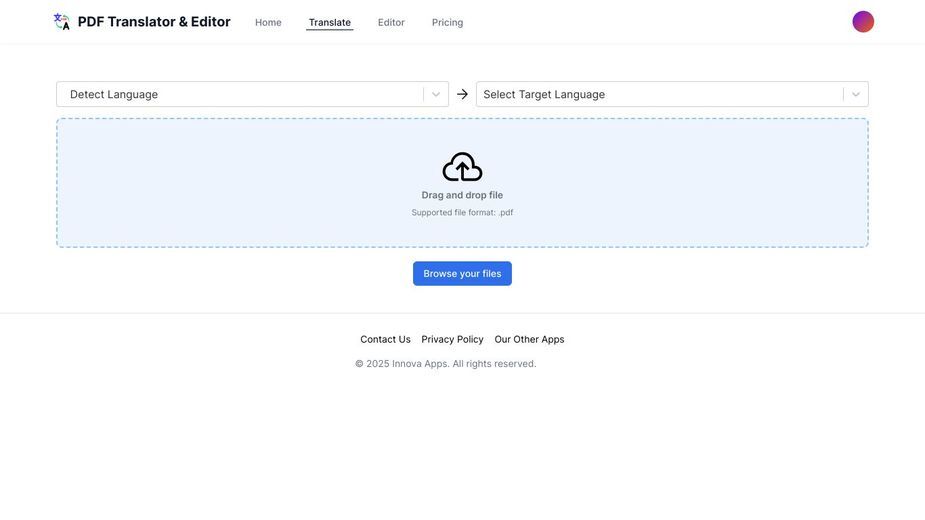The width and height of the screenshot is (925, 520).
Task: Open the Privacy Policy link
Action: coord(452,339)
